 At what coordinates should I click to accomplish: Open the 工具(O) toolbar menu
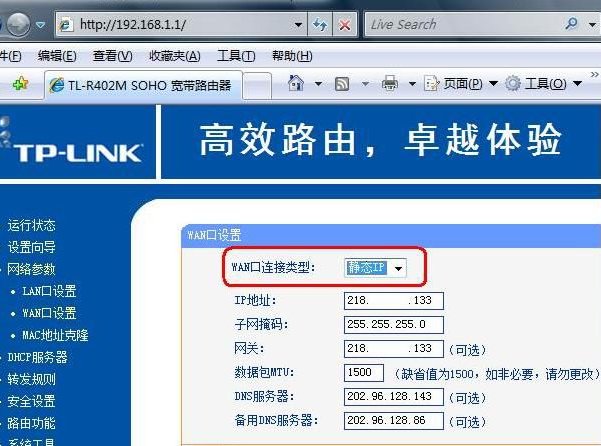(x=543, y=84)
